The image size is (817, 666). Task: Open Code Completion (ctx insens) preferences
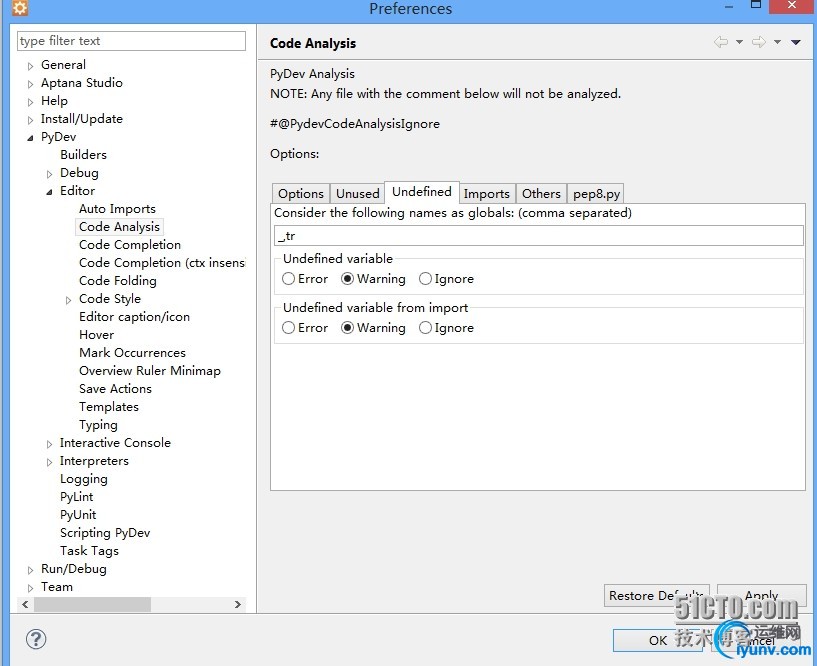click(162, 263)
